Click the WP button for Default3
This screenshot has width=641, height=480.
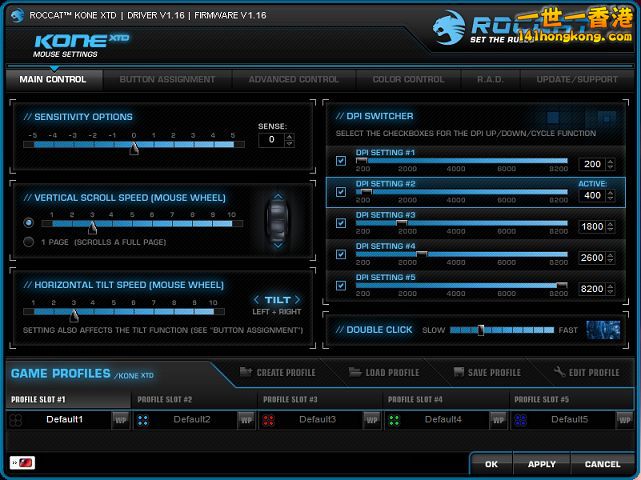tap(372, 420)
